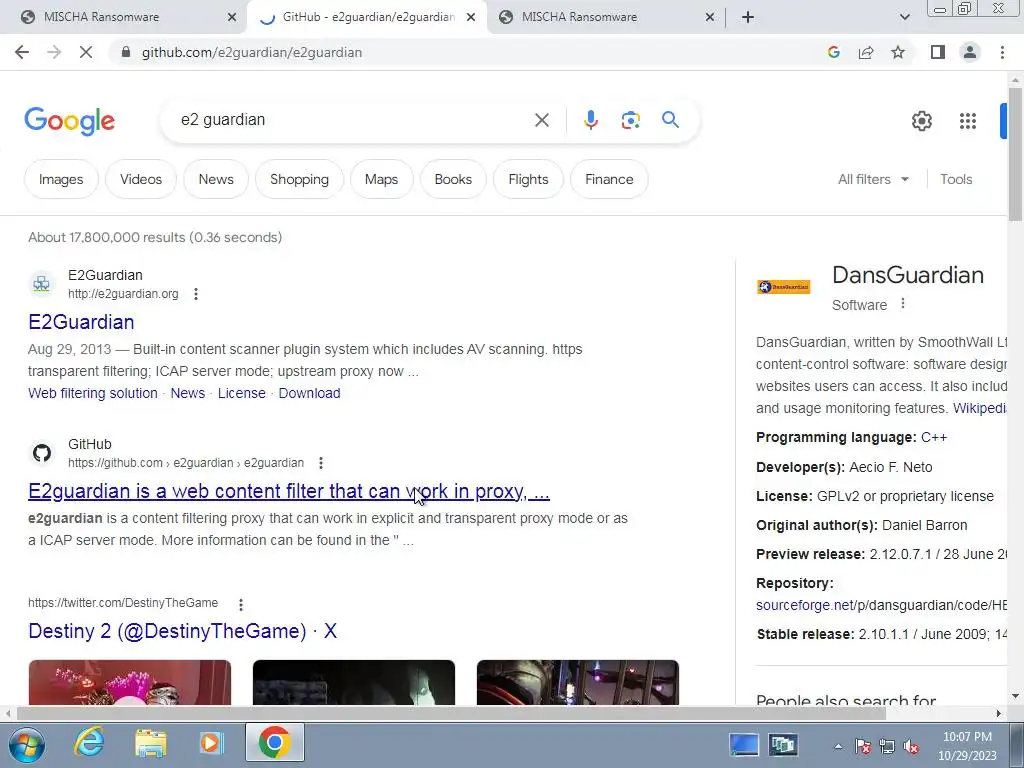Image resolution: width=1024 pixels, height=768 pixels.
Task: Open Chrome three-dot menu
Action: pos(1002,52)
